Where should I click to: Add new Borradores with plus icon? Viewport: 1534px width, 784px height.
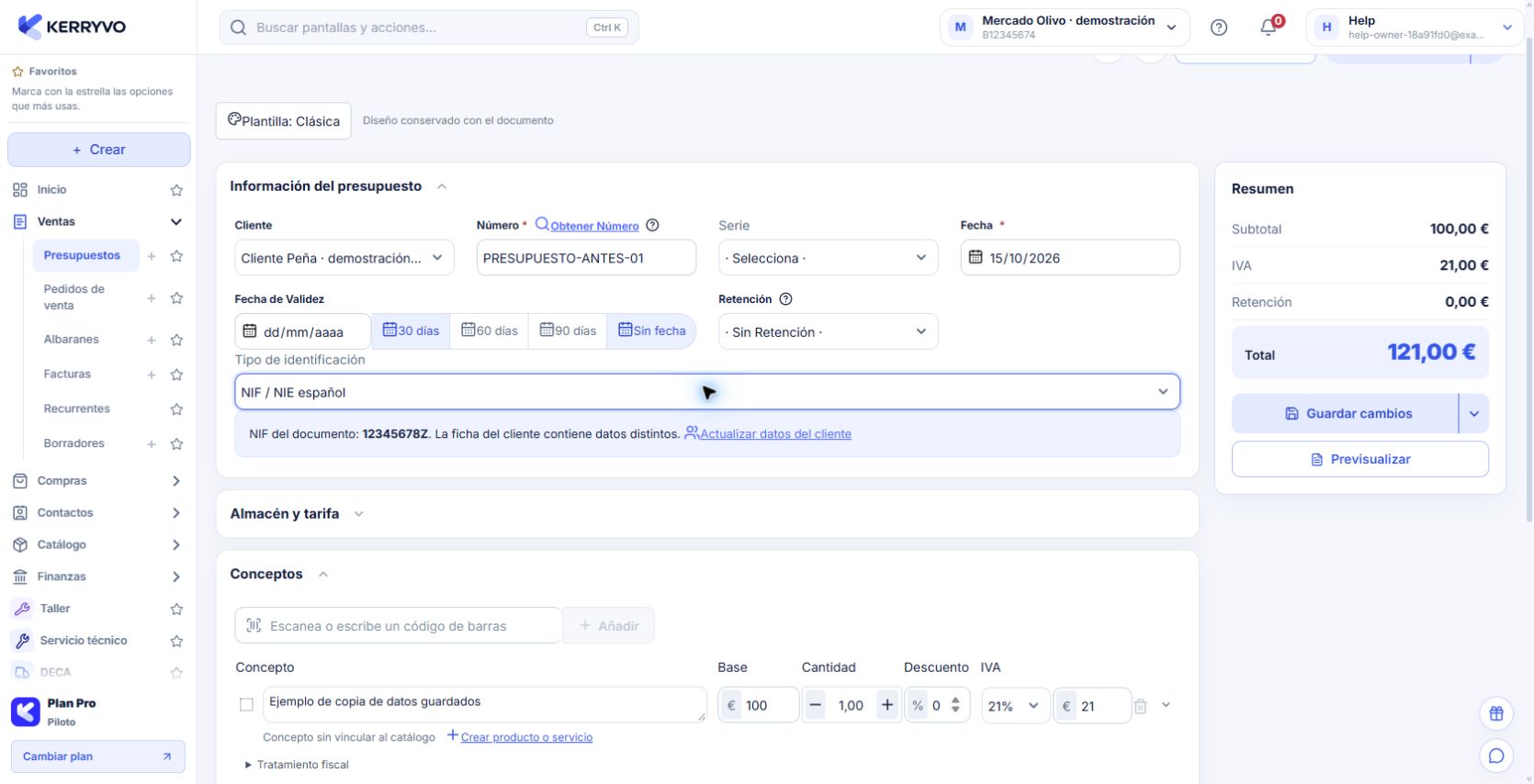coord(152,444)
